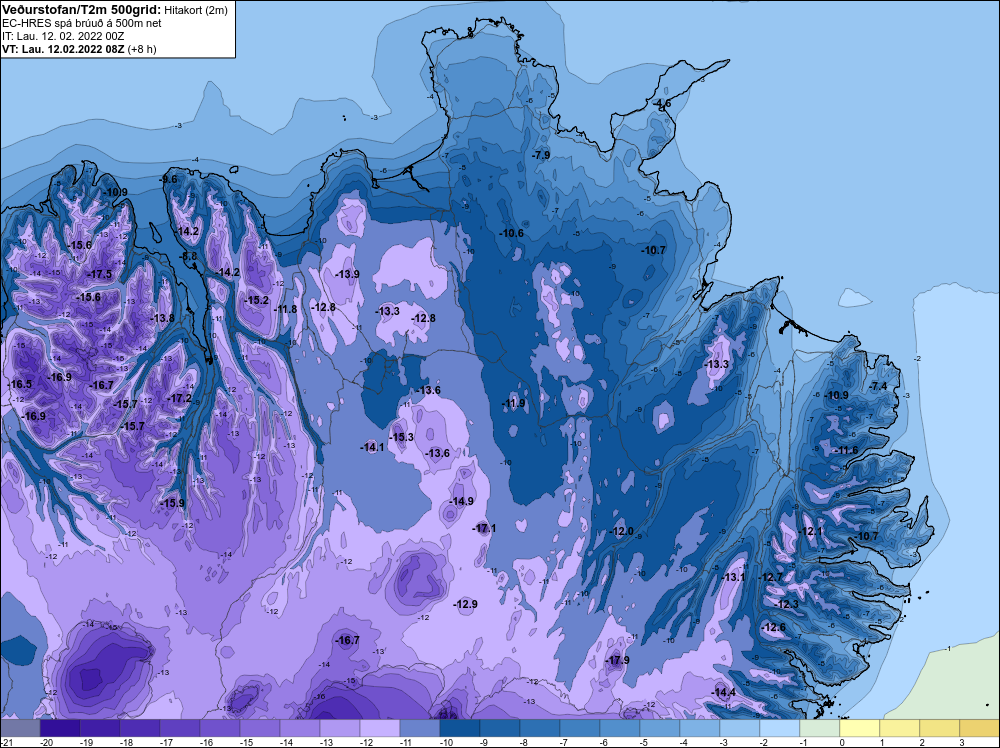Image resolution: width=1000 pixels, height=748 pixels.
Task: Click the -11.9 temperature value
Action: (x=513, y=404)
